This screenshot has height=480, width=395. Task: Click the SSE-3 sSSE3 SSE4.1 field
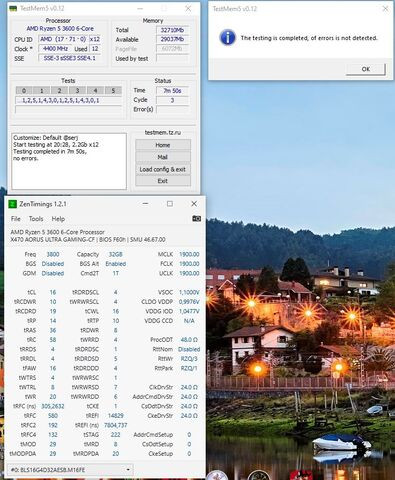coord(70,58)
